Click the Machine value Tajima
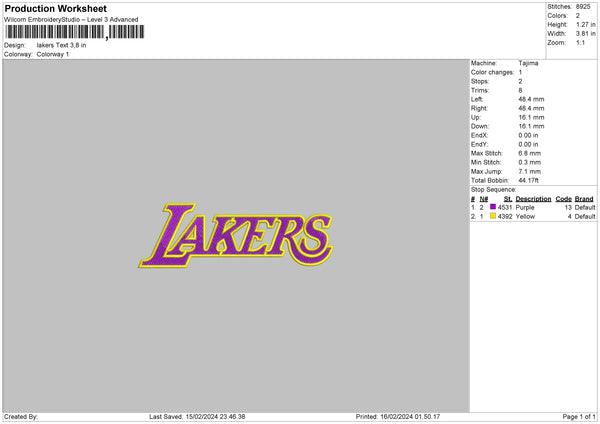 tap(528, 63)
